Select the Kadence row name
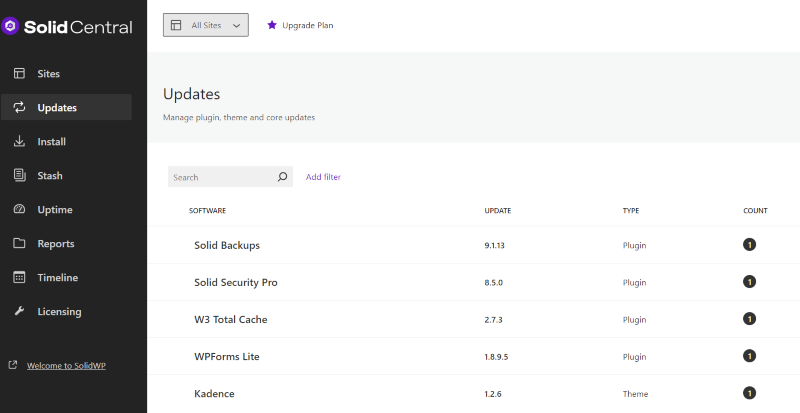 [x=214, y=394]
